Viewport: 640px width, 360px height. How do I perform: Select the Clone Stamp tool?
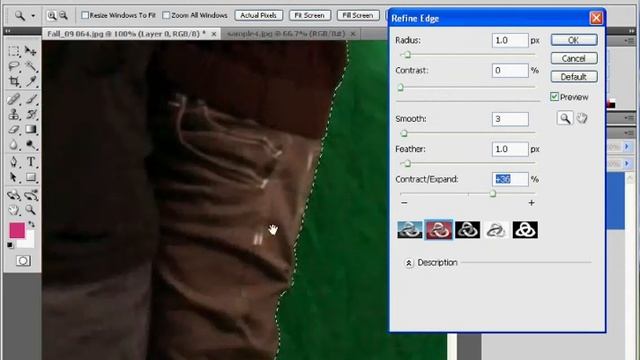tap(14, 114)
